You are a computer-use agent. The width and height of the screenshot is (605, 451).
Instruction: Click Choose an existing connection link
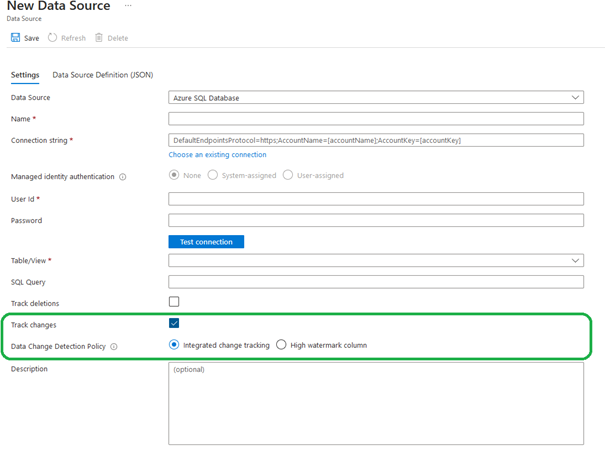(x=217, y=155)
